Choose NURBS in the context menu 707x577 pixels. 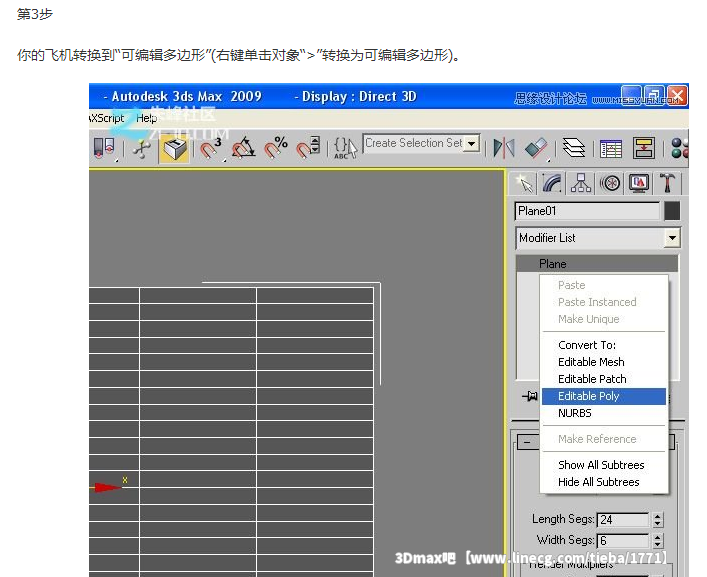(574, 413)
